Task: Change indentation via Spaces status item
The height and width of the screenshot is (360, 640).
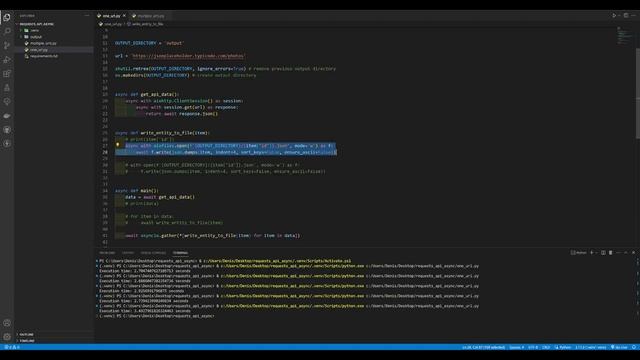Action: (516, 347)
